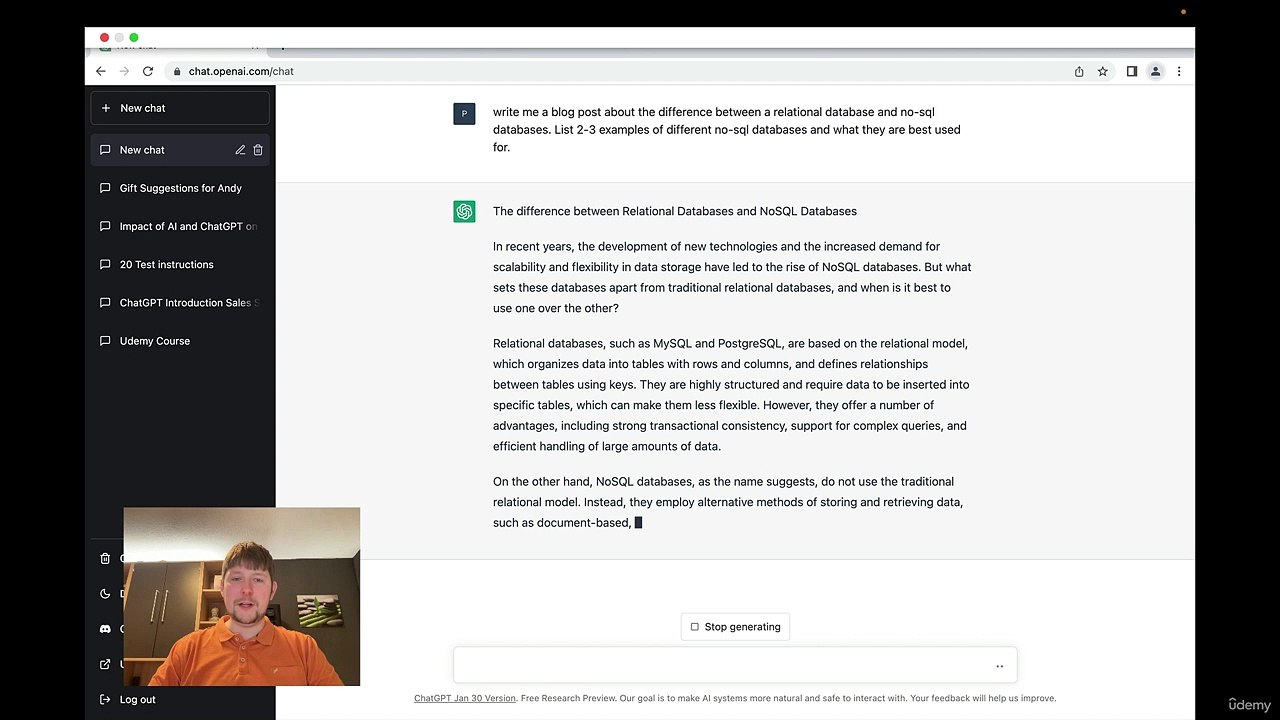Click the external link icon in sidebar

pyautogui.click(x=105, y=664)
